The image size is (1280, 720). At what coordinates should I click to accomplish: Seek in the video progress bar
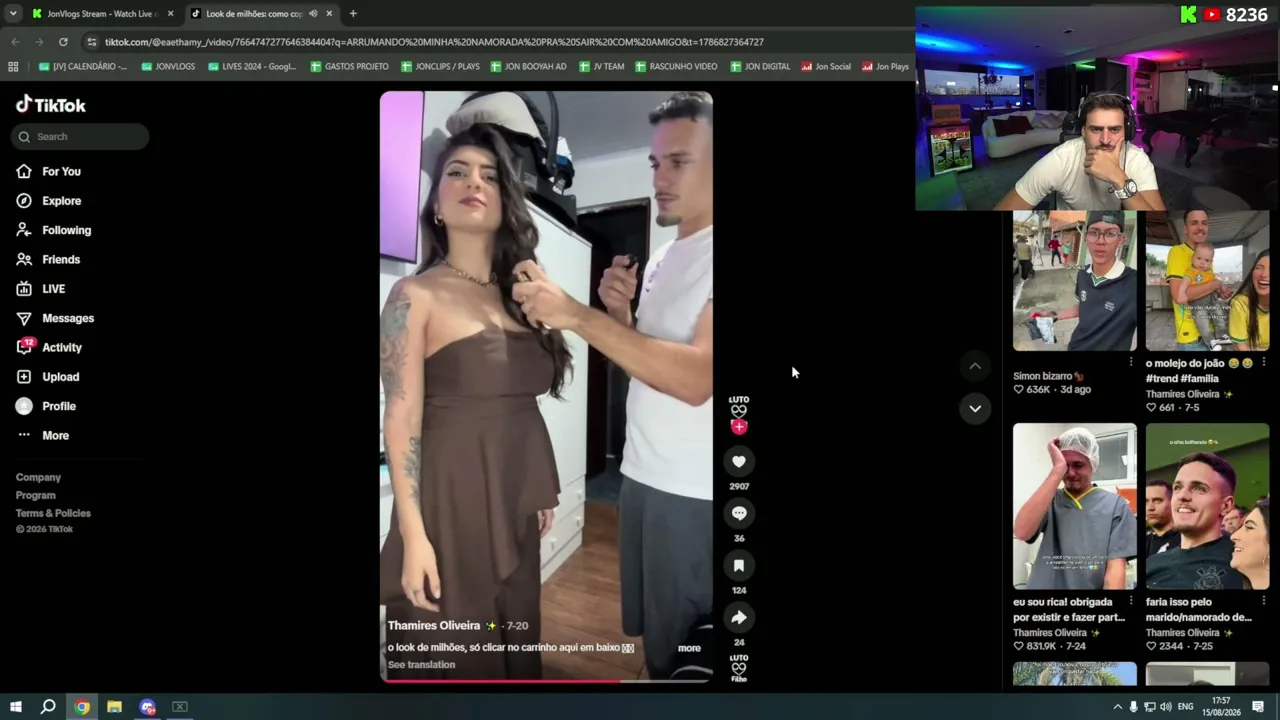click(x=546, y=680)
